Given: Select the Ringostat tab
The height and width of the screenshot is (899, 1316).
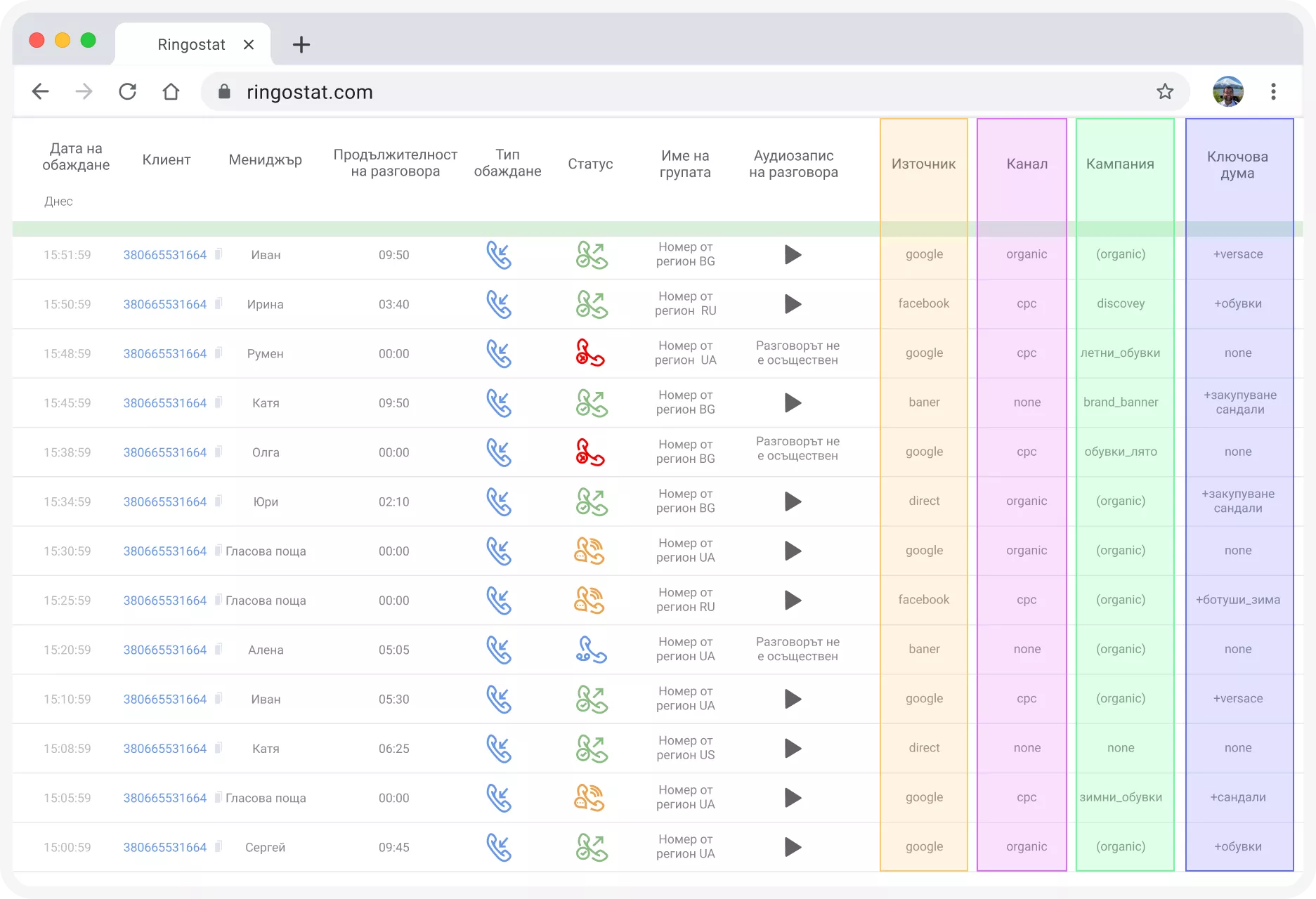Looking at the screenshot, I should (x=192, y=44).
